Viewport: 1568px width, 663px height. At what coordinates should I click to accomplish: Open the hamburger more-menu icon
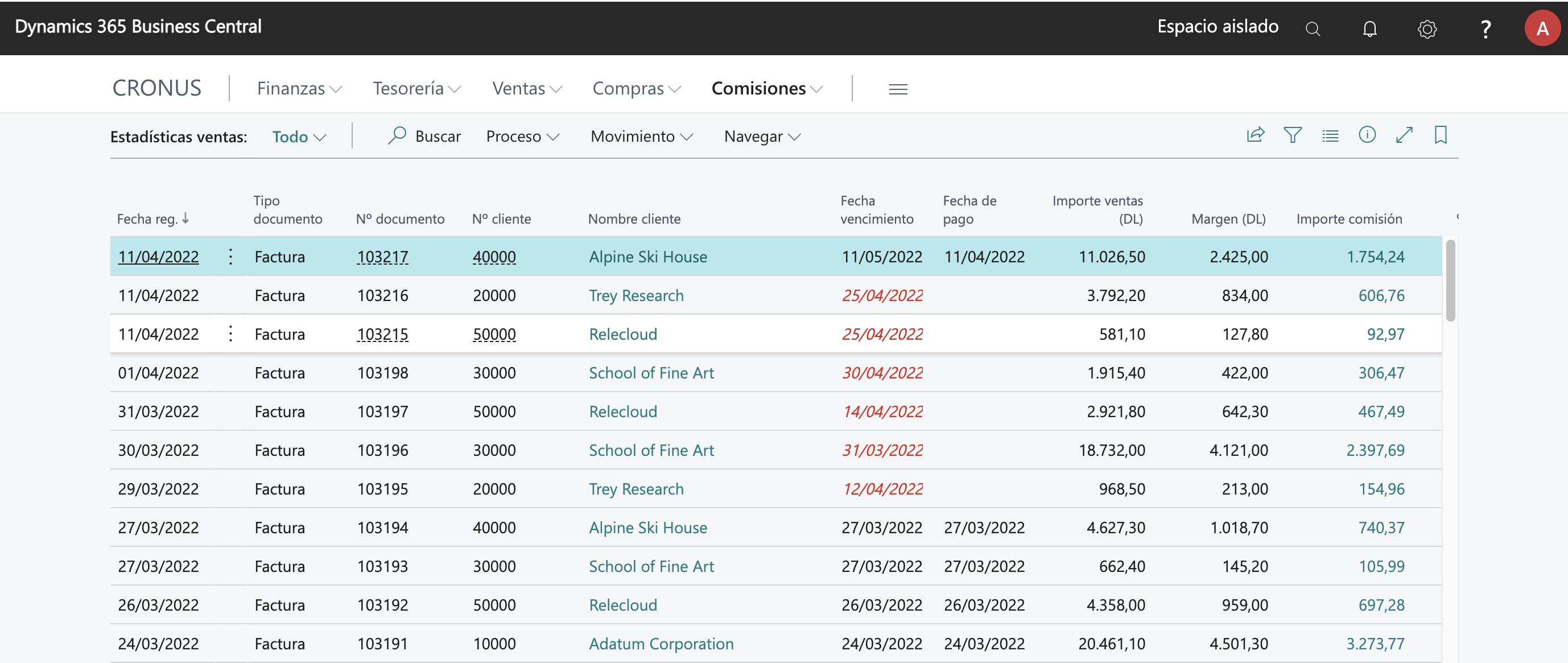coord(898,89)
